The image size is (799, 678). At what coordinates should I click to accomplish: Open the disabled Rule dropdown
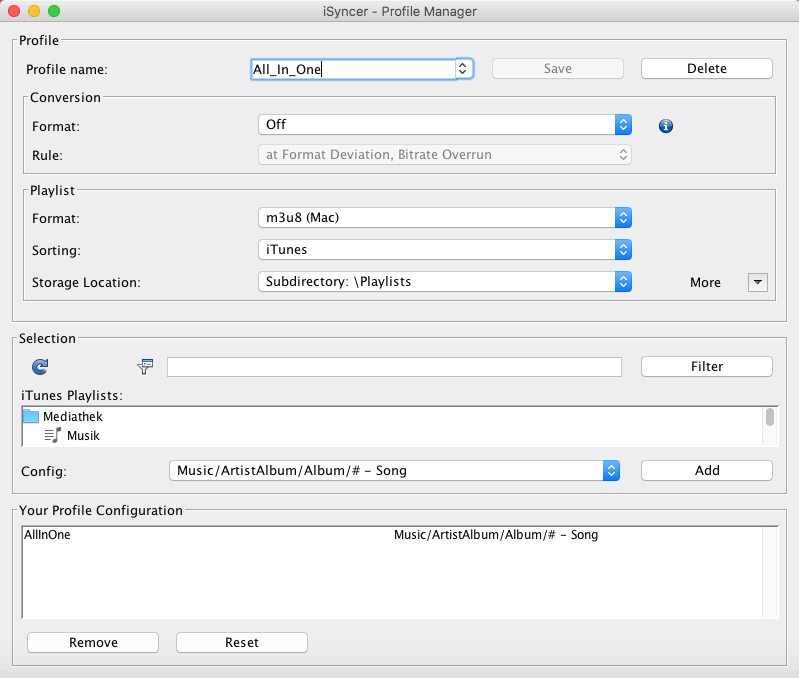445,155
